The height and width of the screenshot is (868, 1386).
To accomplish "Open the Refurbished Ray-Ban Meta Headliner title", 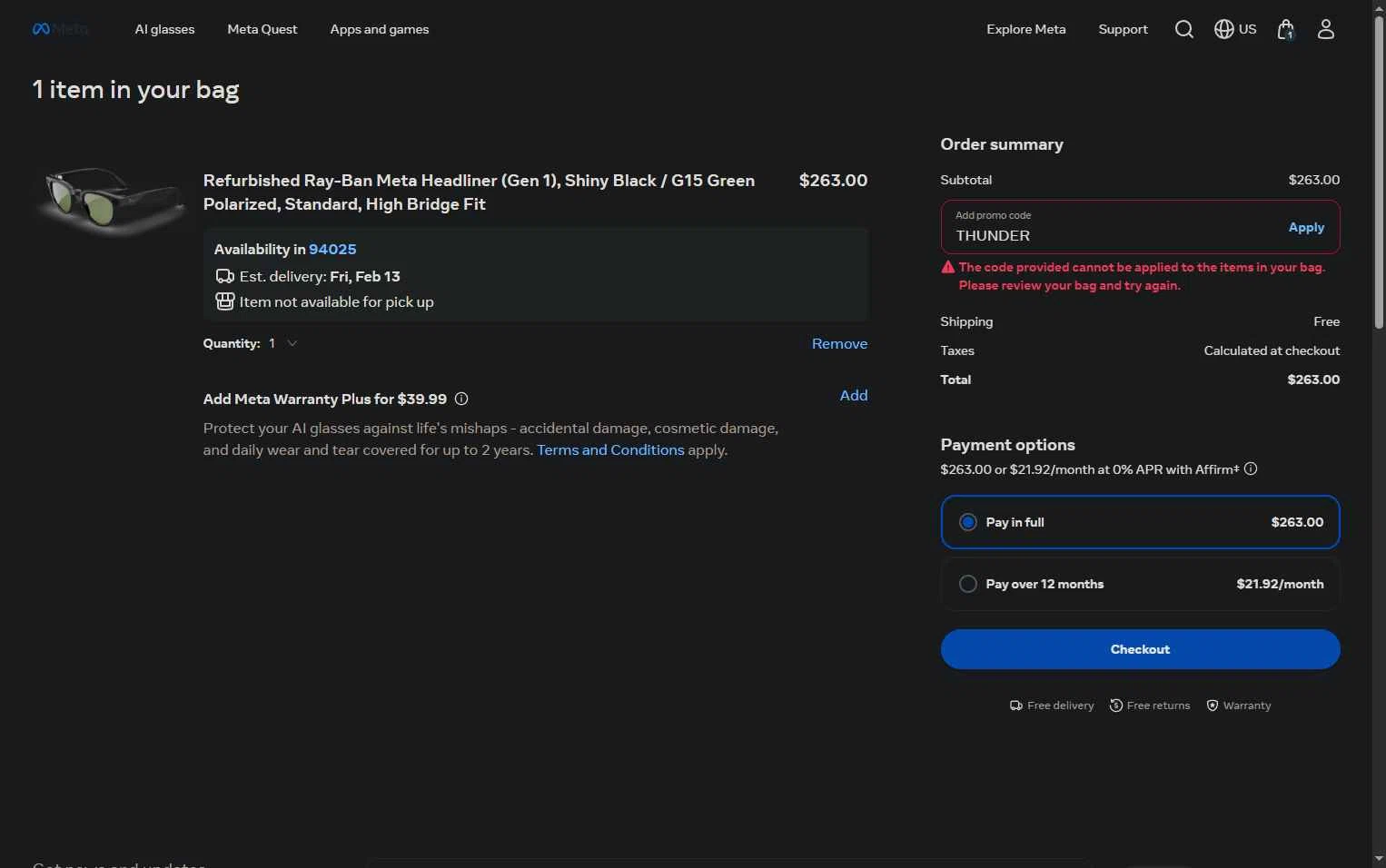I will coord(479,192).
